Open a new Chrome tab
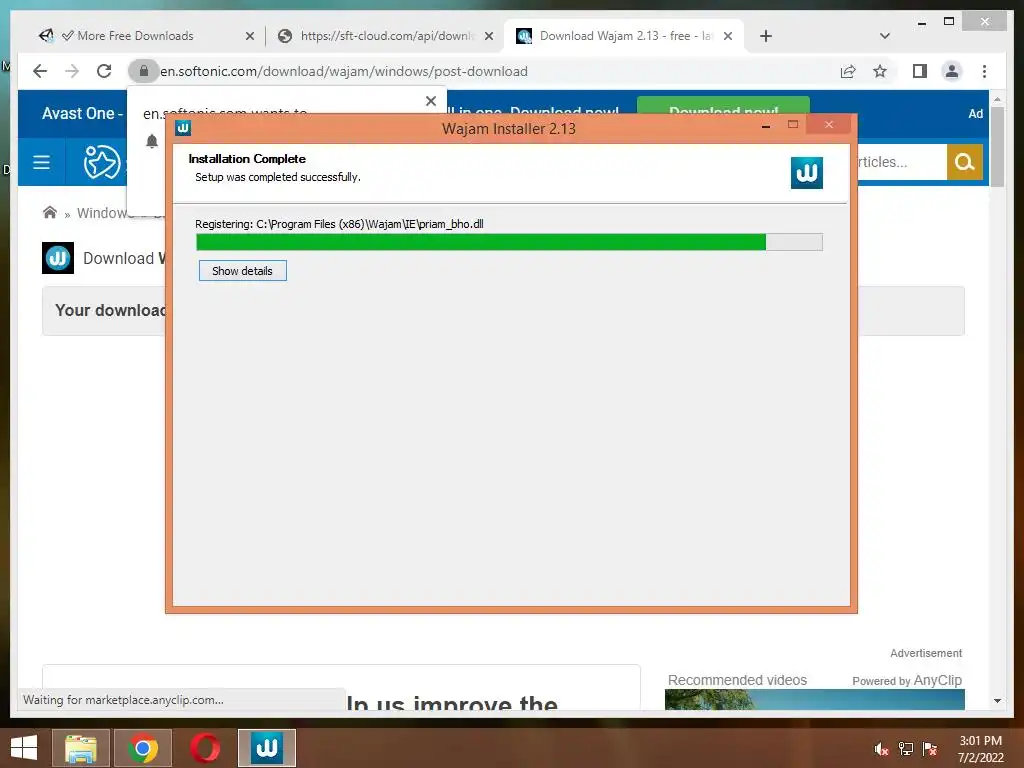1024x768 pixels. [x=766, y=36]
